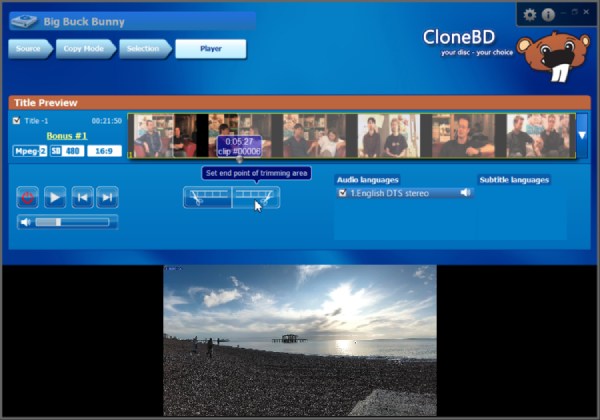Skip to next chapter

(x=107, y=197)
